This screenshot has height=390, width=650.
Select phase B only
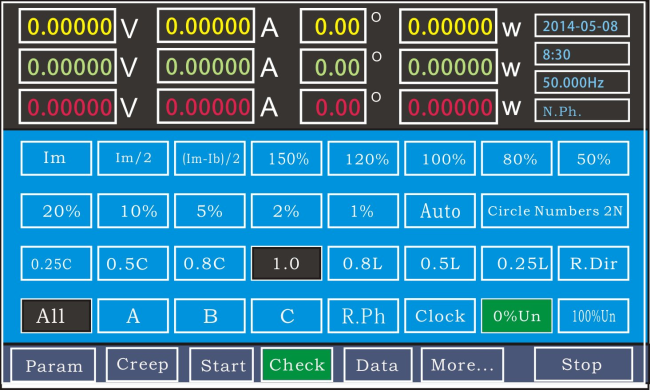[210, 316]
